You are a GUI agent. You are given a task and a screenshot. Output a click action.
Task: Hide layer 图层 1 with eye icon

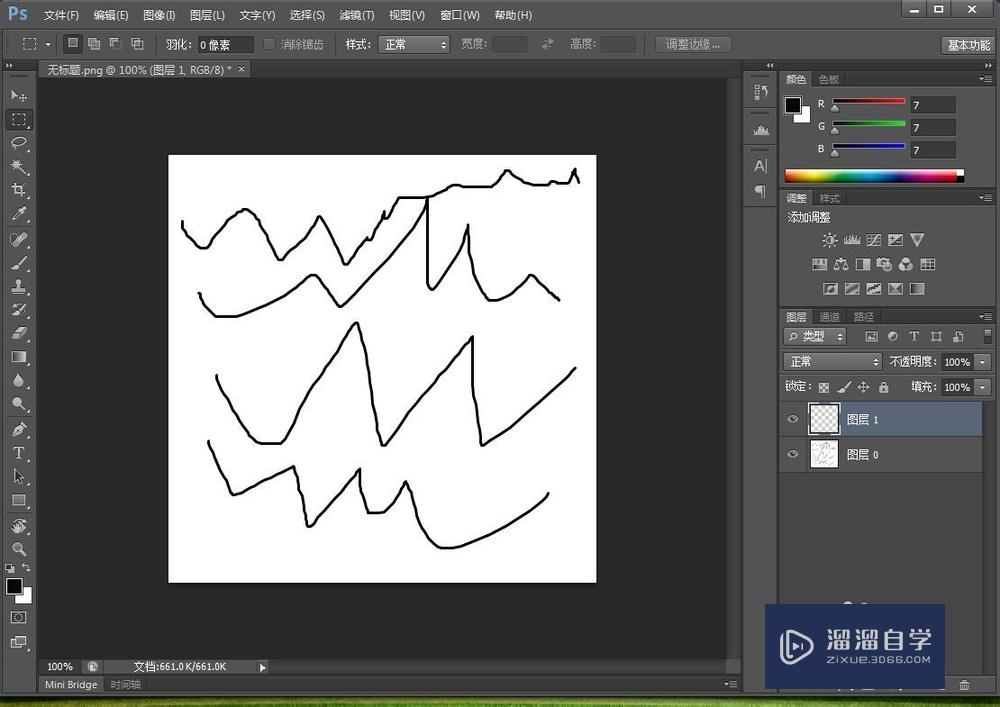(793, 420)
